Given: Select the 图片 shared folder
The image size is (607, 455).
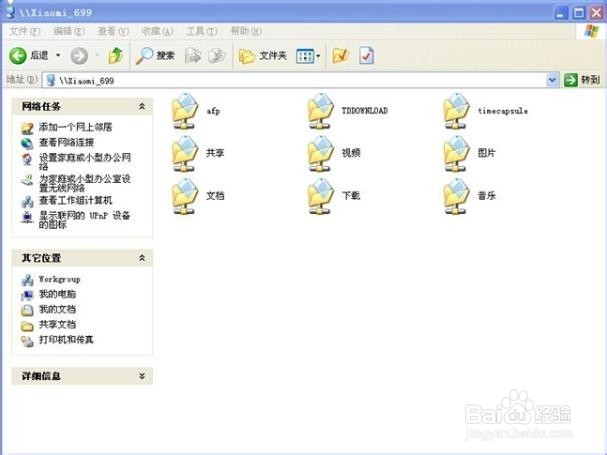Looking at the screenshot, I should (469, 153).
